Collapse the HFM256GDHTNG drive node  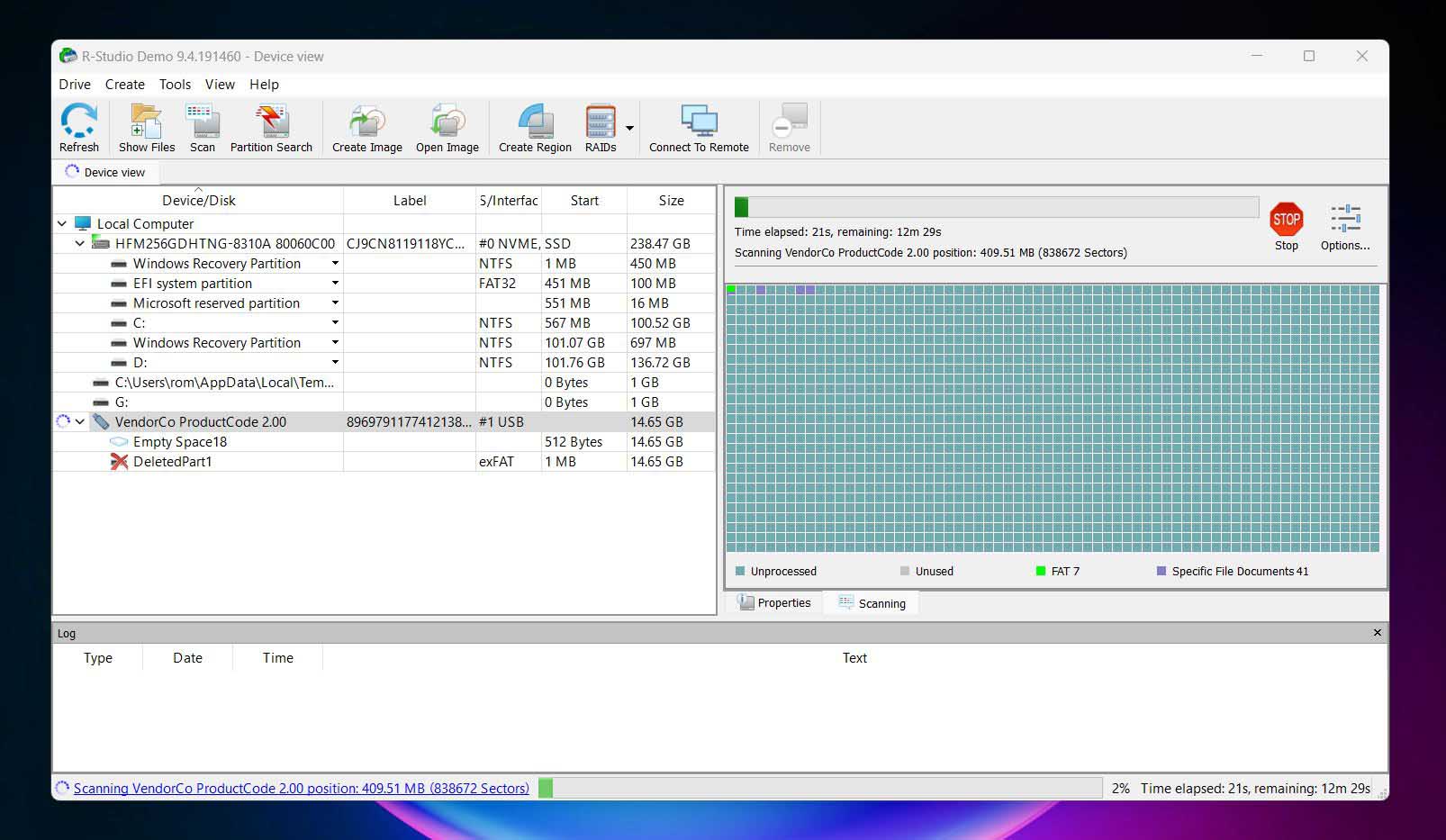pos(79,243)
